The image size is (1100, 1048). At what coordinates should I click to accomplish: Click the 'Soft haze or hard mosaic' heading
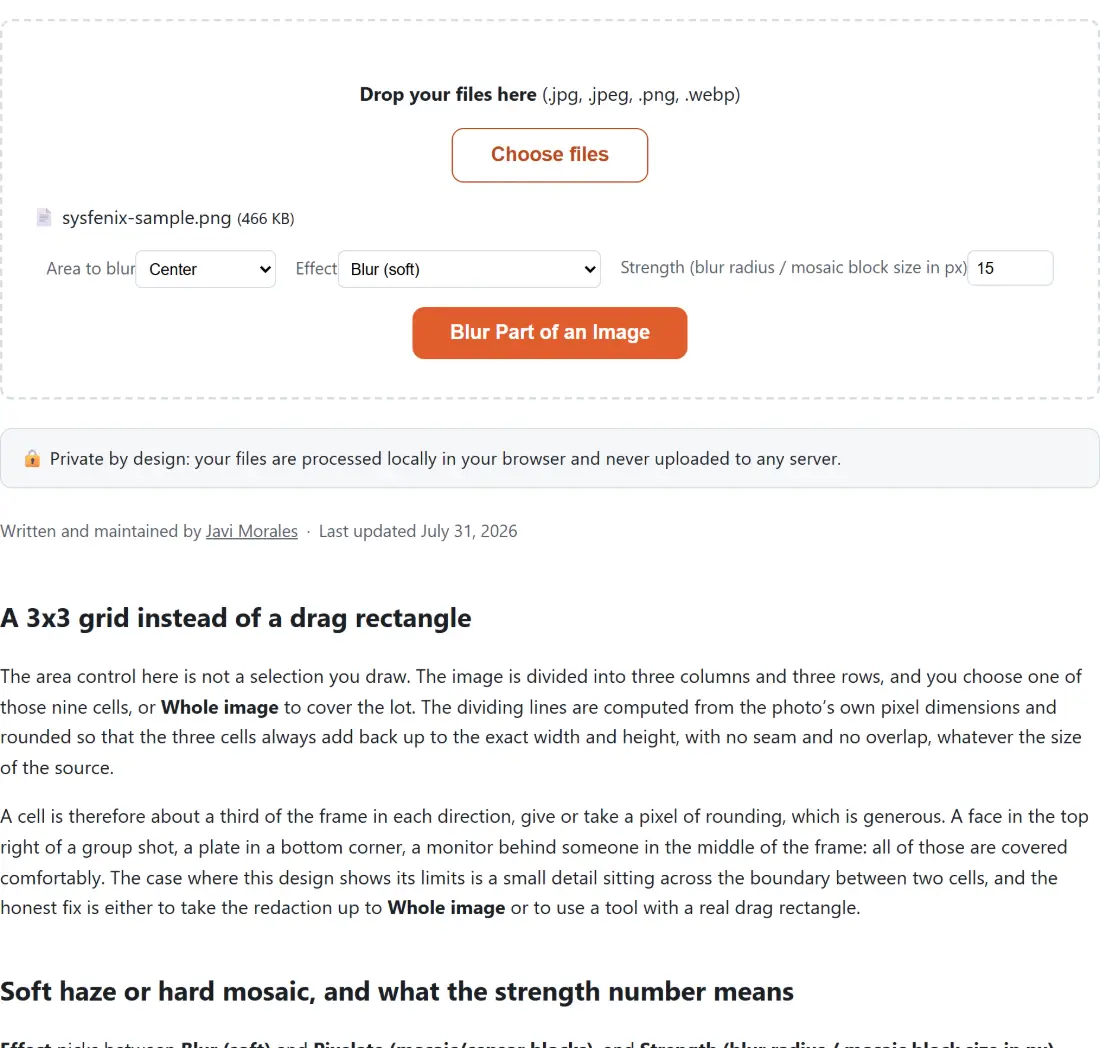click(x=397, y=992)
